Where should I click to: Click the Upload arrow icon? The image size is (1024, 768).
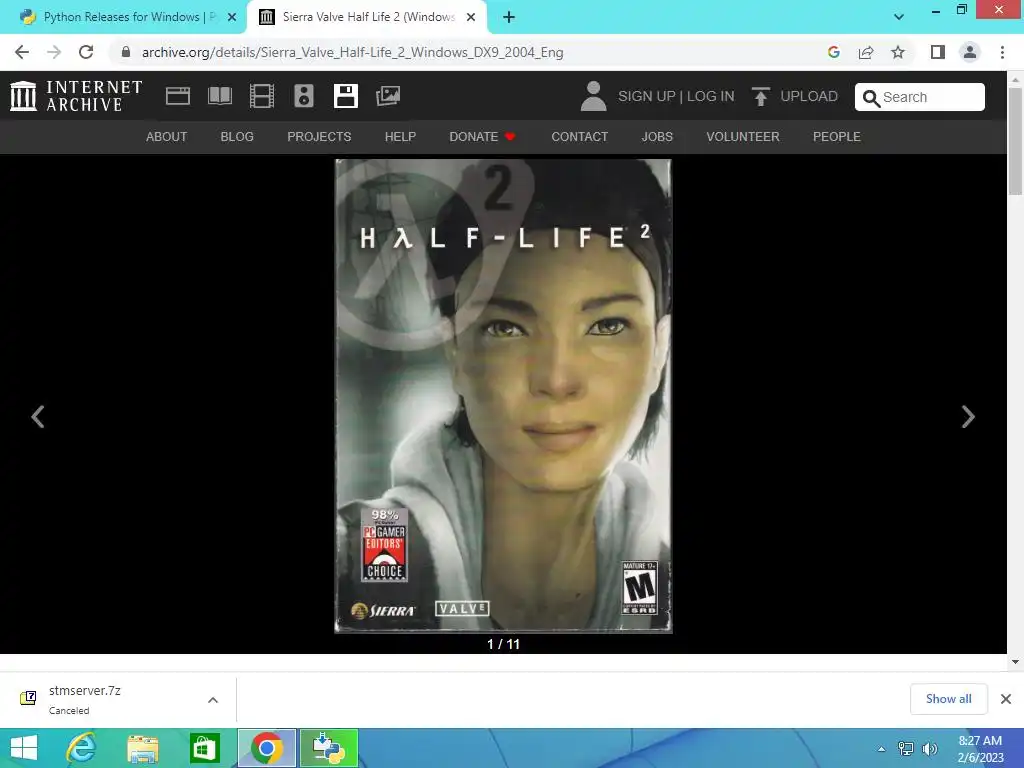point(760,96)
